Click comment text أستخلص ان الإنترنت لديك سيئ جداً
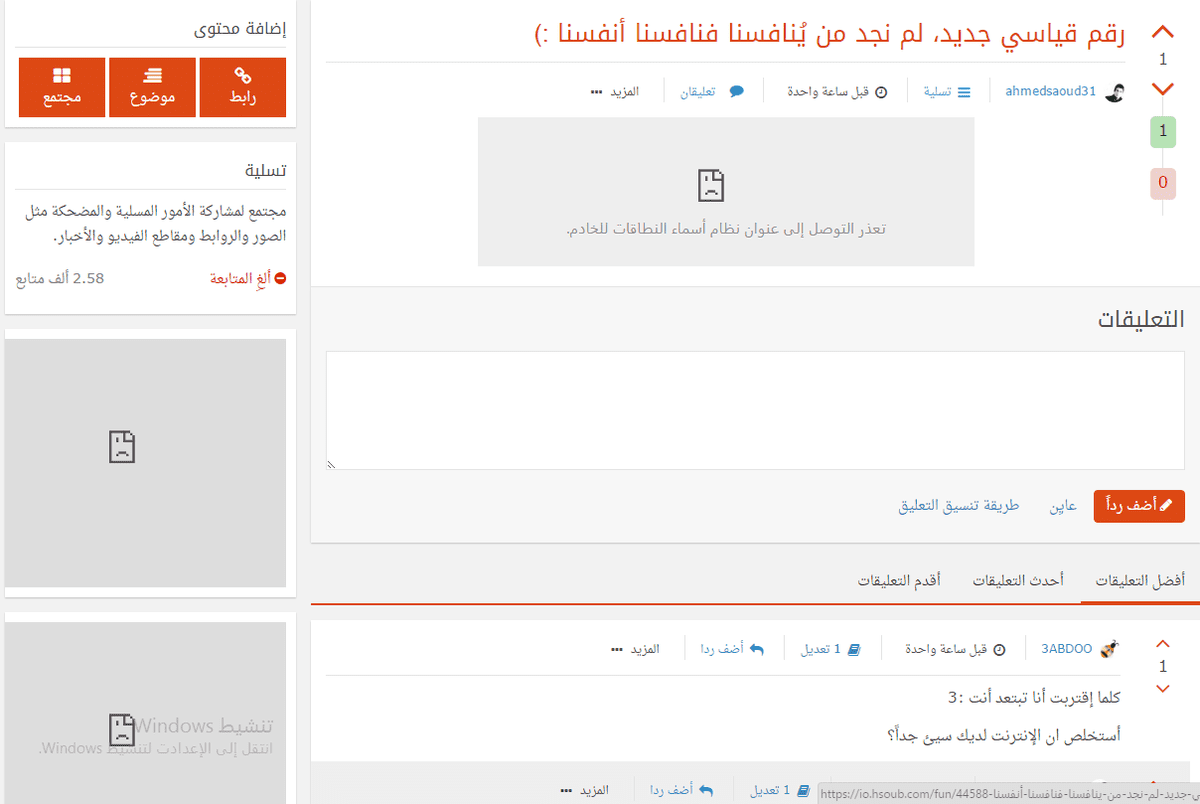The image size is (1200, 804). 1004,735
